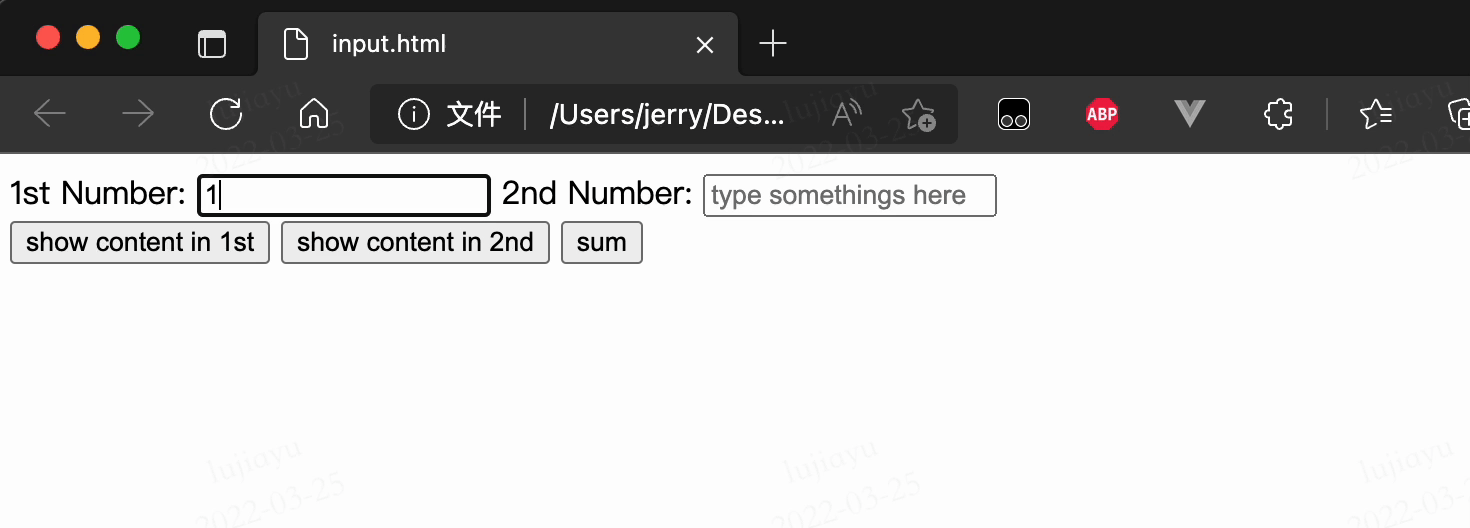Go to home page icon
The width and height of the screenshot is (1470, 528).
pos(314,114)
